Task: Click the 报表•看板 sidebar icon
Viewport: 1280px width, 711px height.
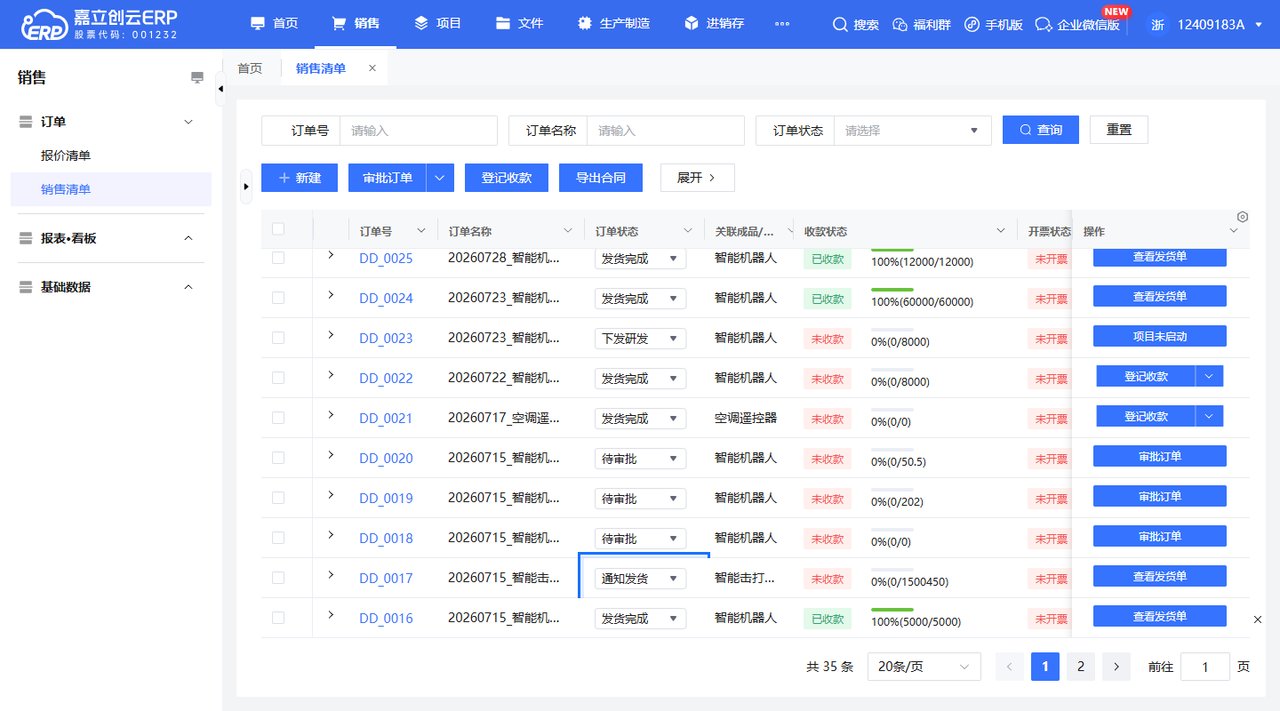Action: coord(26,239)
